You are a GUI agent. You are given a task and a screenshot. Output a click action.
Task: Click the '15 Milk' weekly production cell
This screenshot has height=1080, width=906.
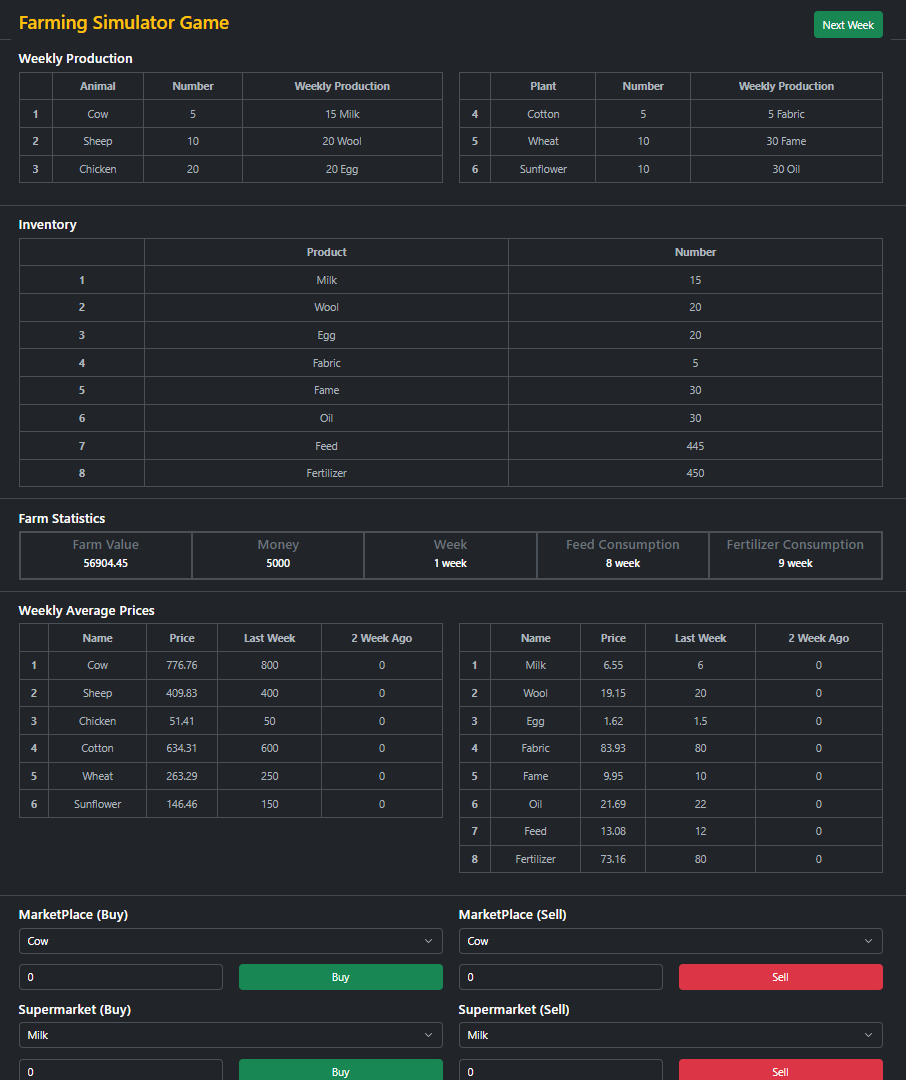342,114
